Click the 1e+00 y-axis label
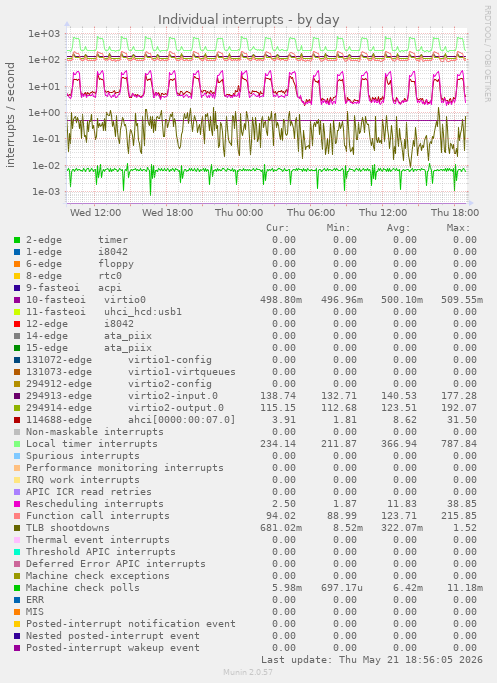 click(44, 113)
